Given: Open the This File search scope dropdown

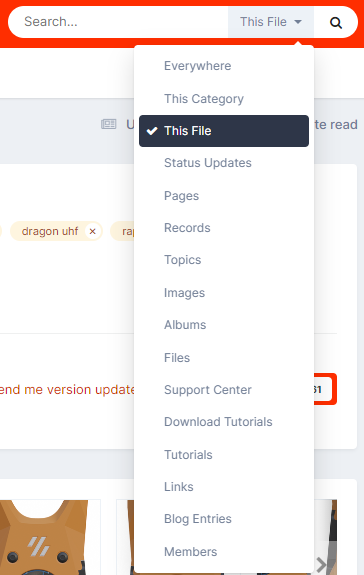Looking at the screenshot, I should pos(271,22).
